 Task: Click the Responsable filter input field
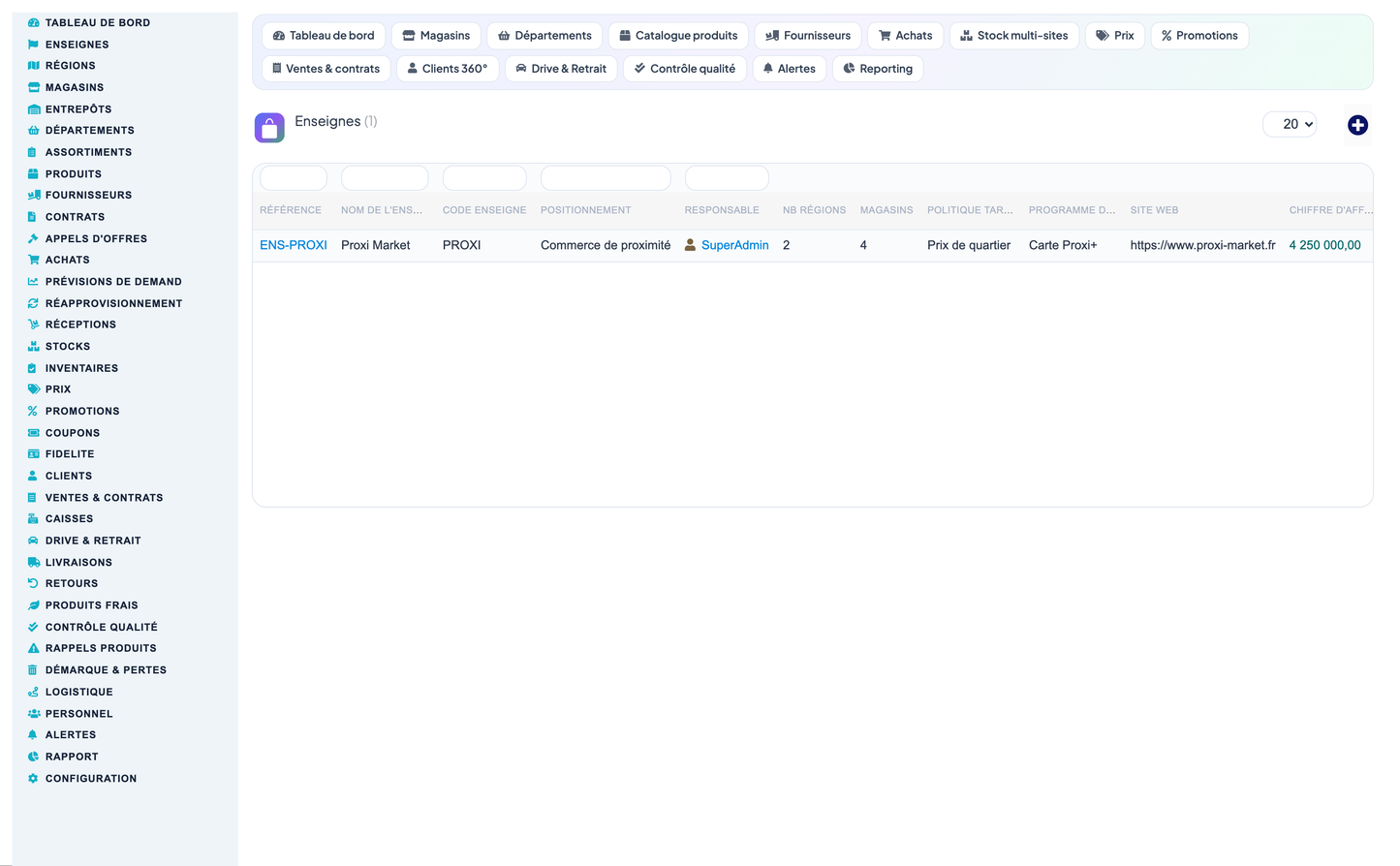(727, 178)
